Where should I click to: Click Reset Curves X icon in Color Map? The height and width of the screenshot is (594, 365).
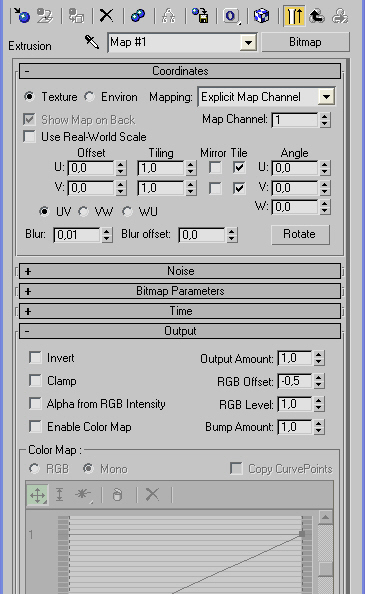[x=152, y=494]
